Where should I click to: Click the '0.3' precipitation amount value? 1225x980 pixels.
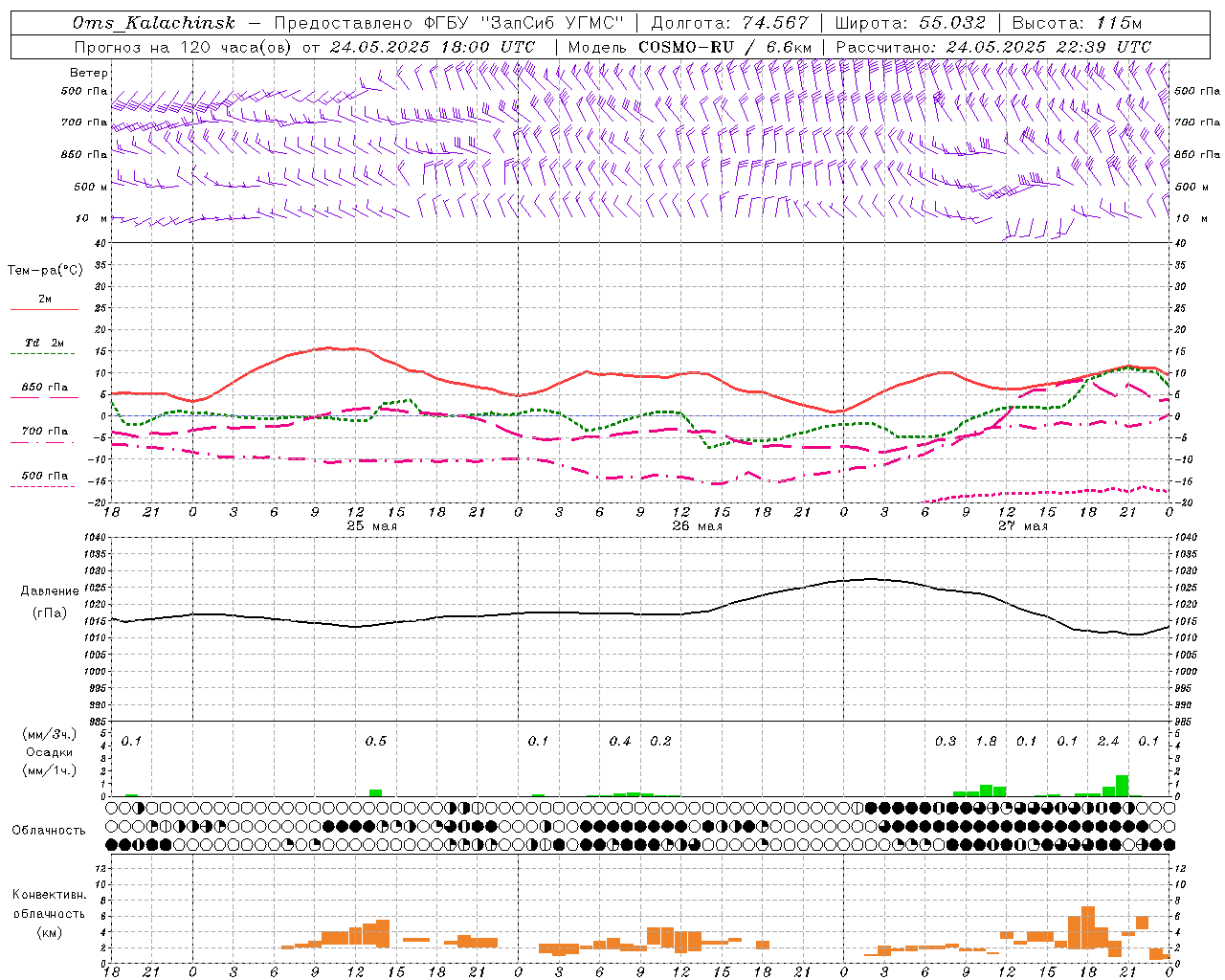pos(946,742)
